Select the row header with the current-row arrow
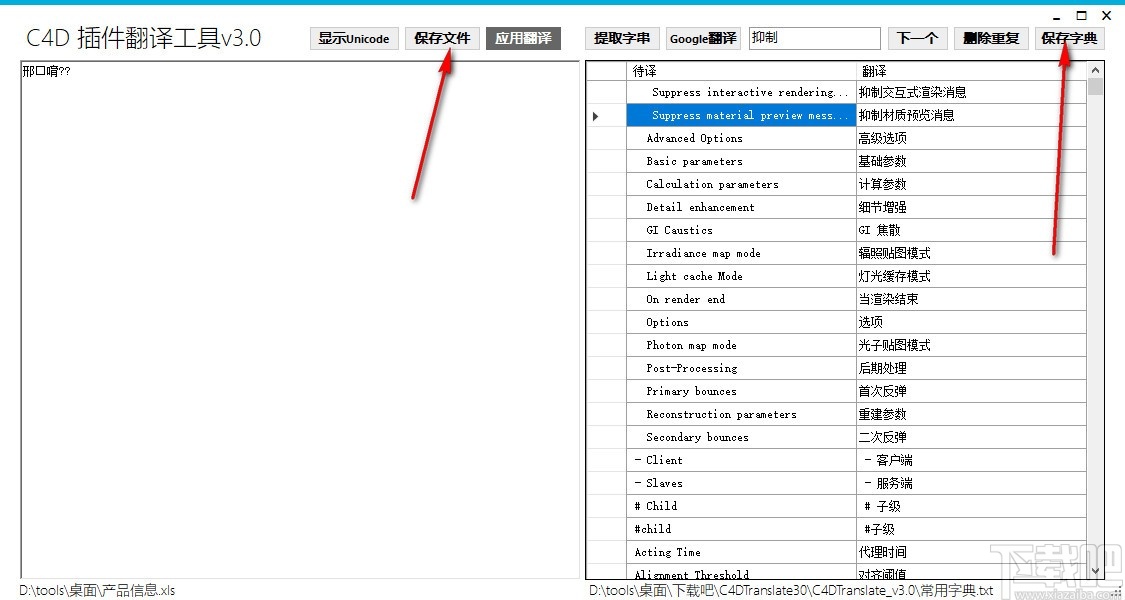Viewport: 1125px width, 600px height. tap(606, 116)
